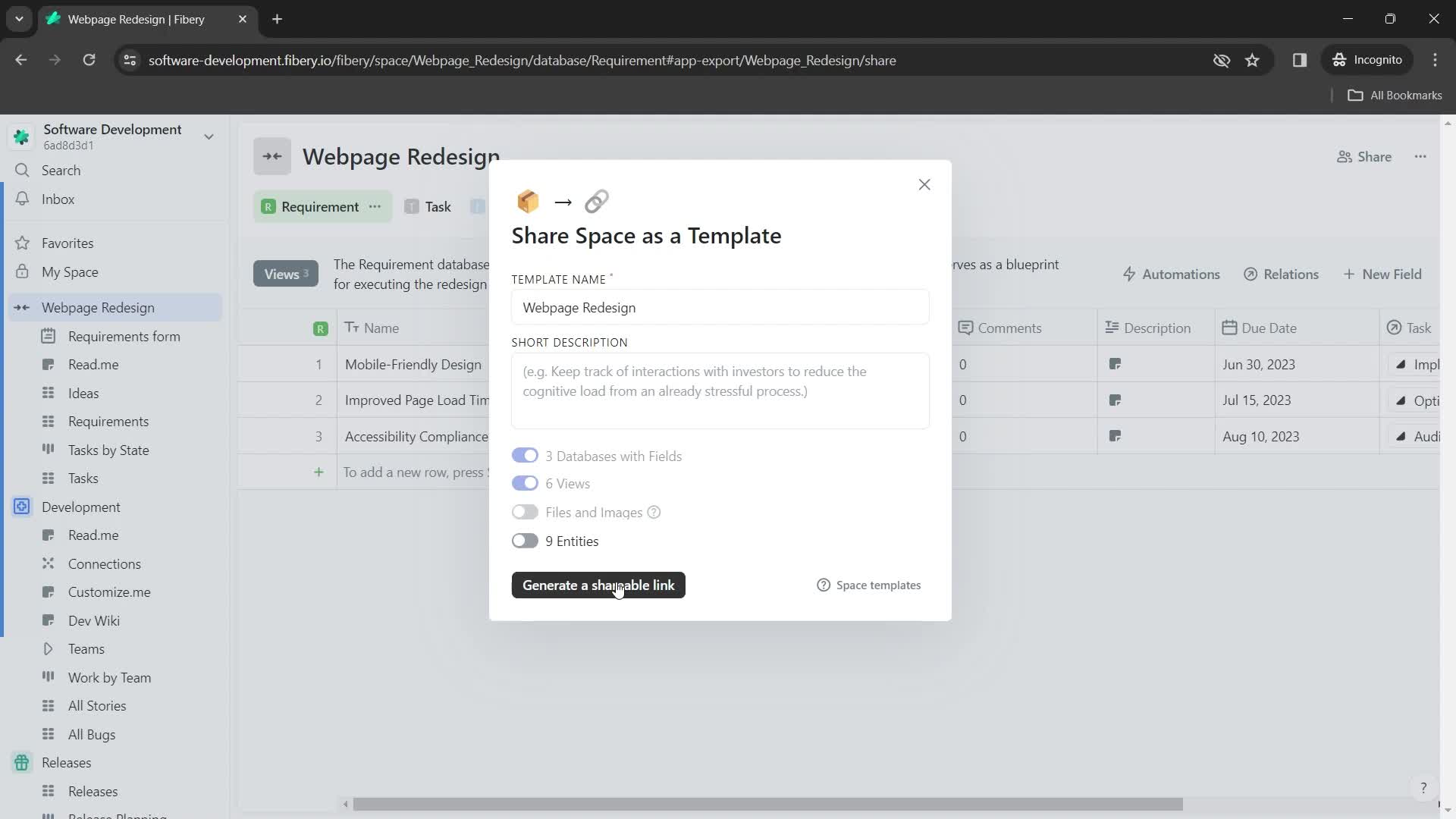Screen dimensions: 1456x819
Task: Open the Software Development workspace dropdown
Action: click(x=210, y=136)
